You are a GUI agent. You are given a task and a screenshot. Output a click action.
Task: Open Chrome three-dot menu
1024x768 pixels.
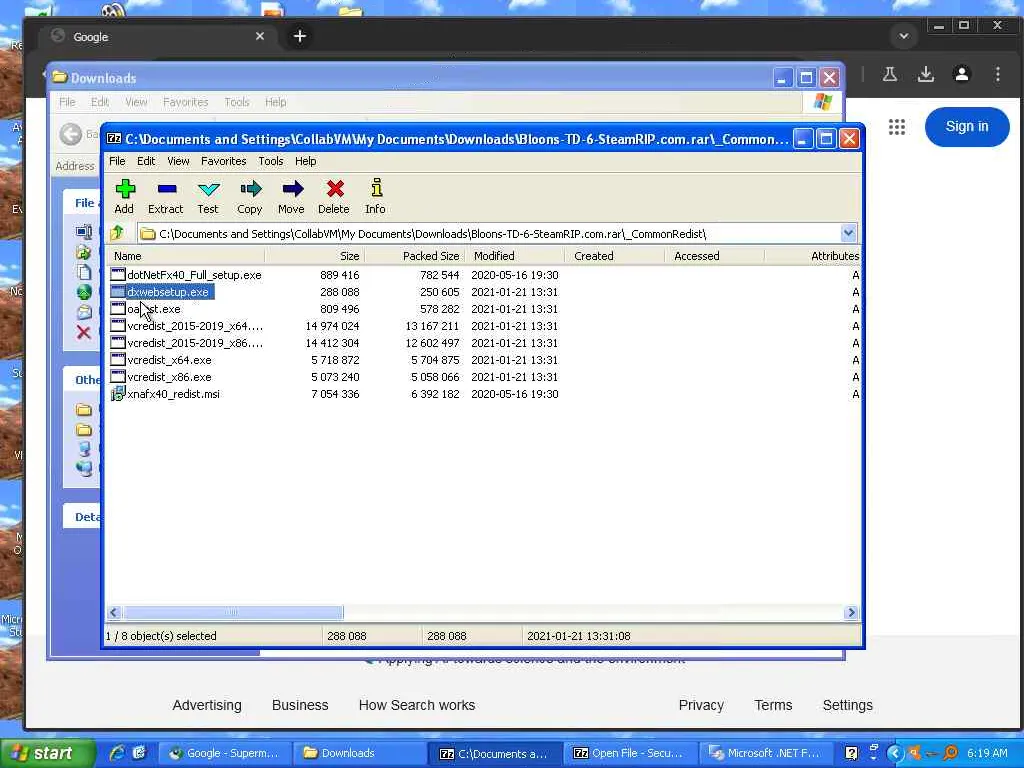[x=997, y=74]
